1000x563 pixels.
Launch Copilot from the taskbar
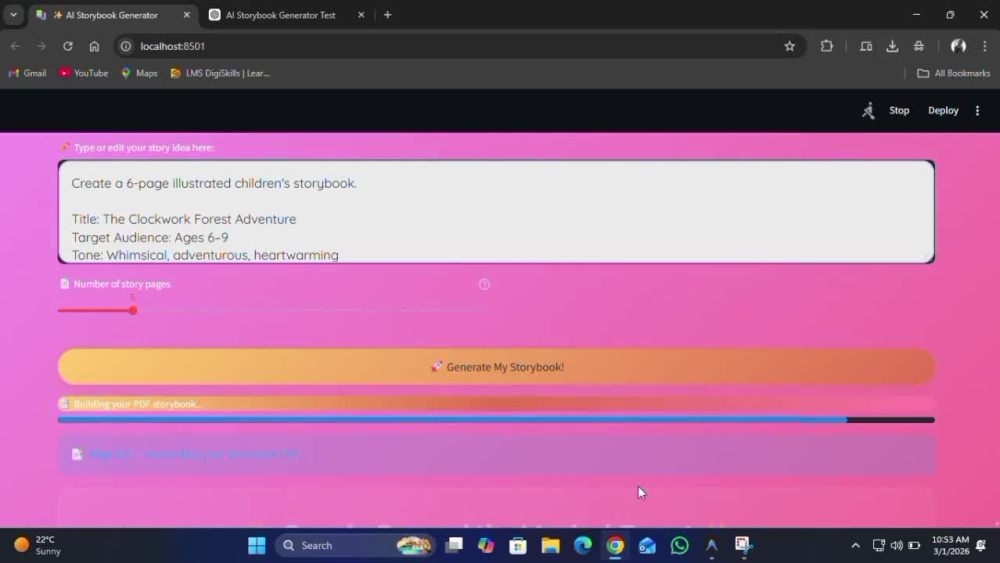(x=486, y=545)
